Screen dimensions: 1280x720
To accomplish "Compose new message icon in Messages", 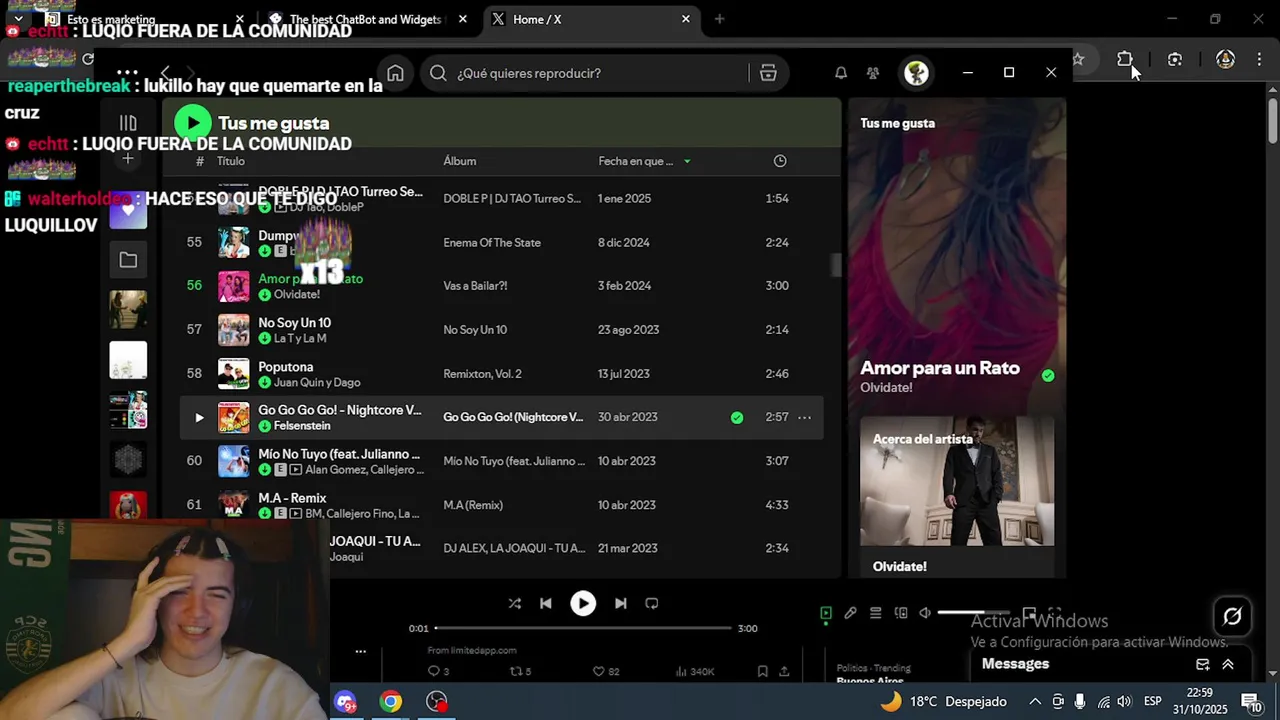I will tap(1203, 664).
